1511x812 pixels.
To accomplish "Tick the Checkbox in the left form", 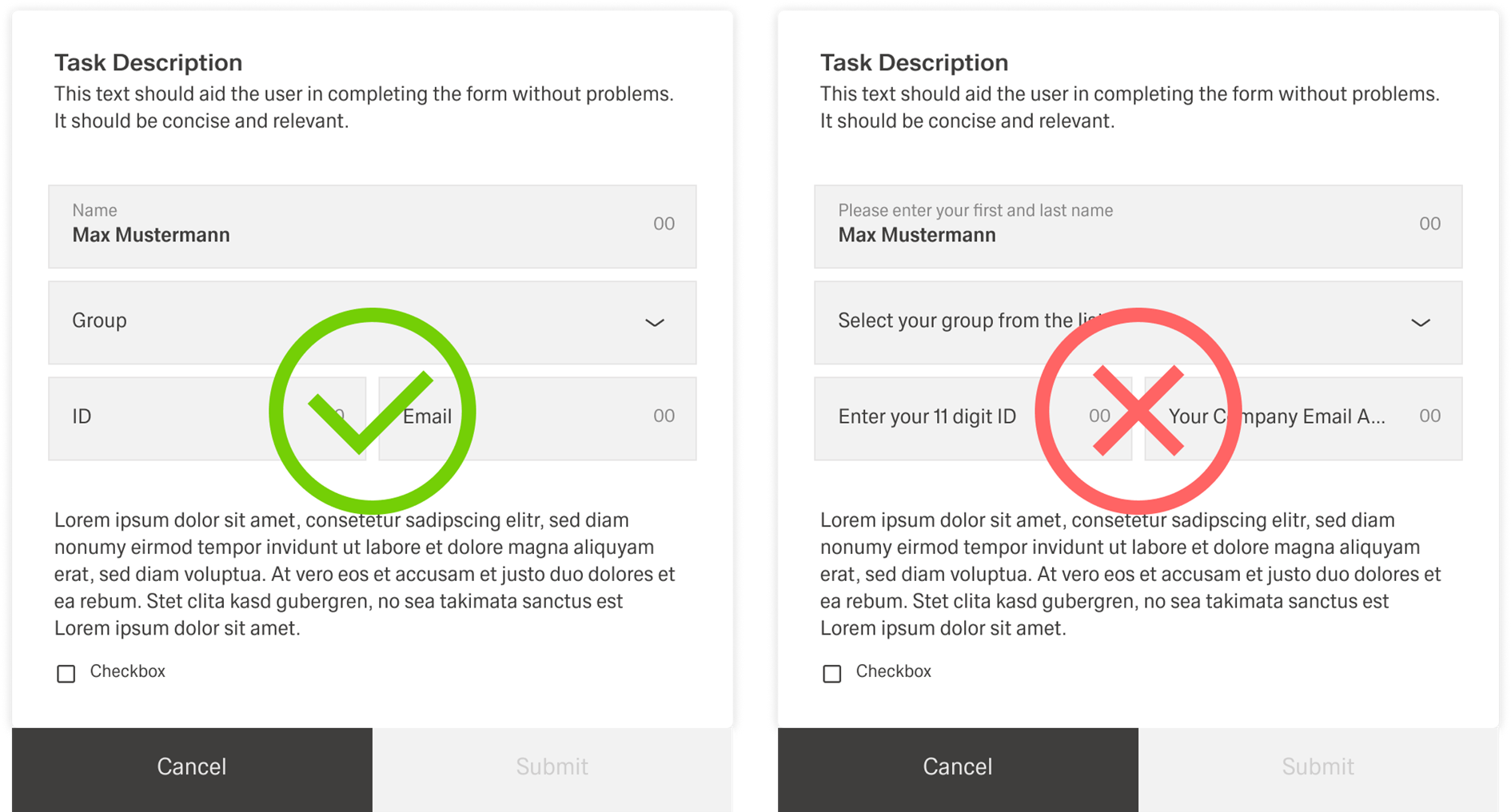I will click(x=66, y=674).
